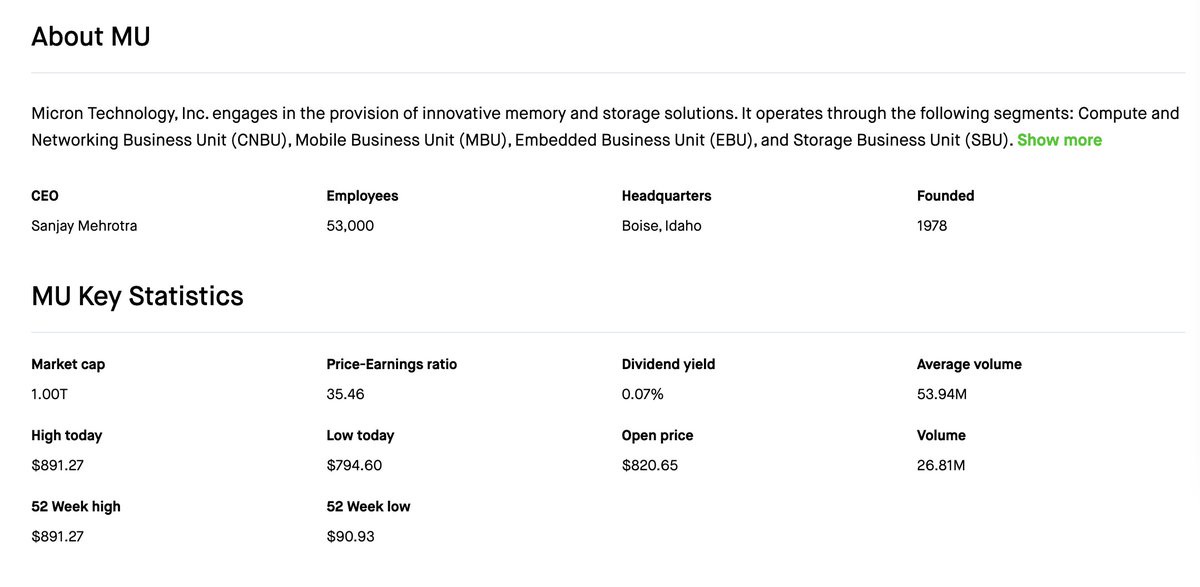
Task: Select CEO name Sanjay Mehrotra
Action: coord(84,226)
